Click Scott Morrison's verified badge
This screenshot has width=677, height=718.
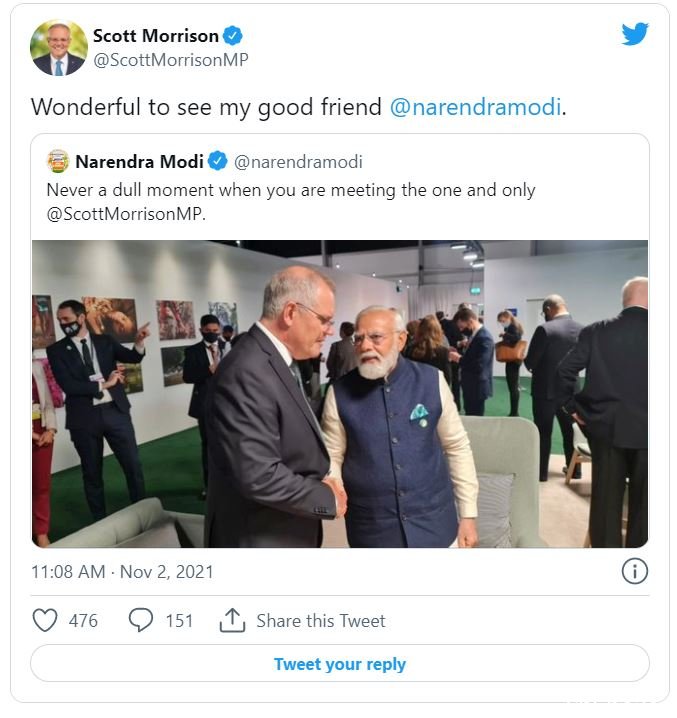[233, 36]
